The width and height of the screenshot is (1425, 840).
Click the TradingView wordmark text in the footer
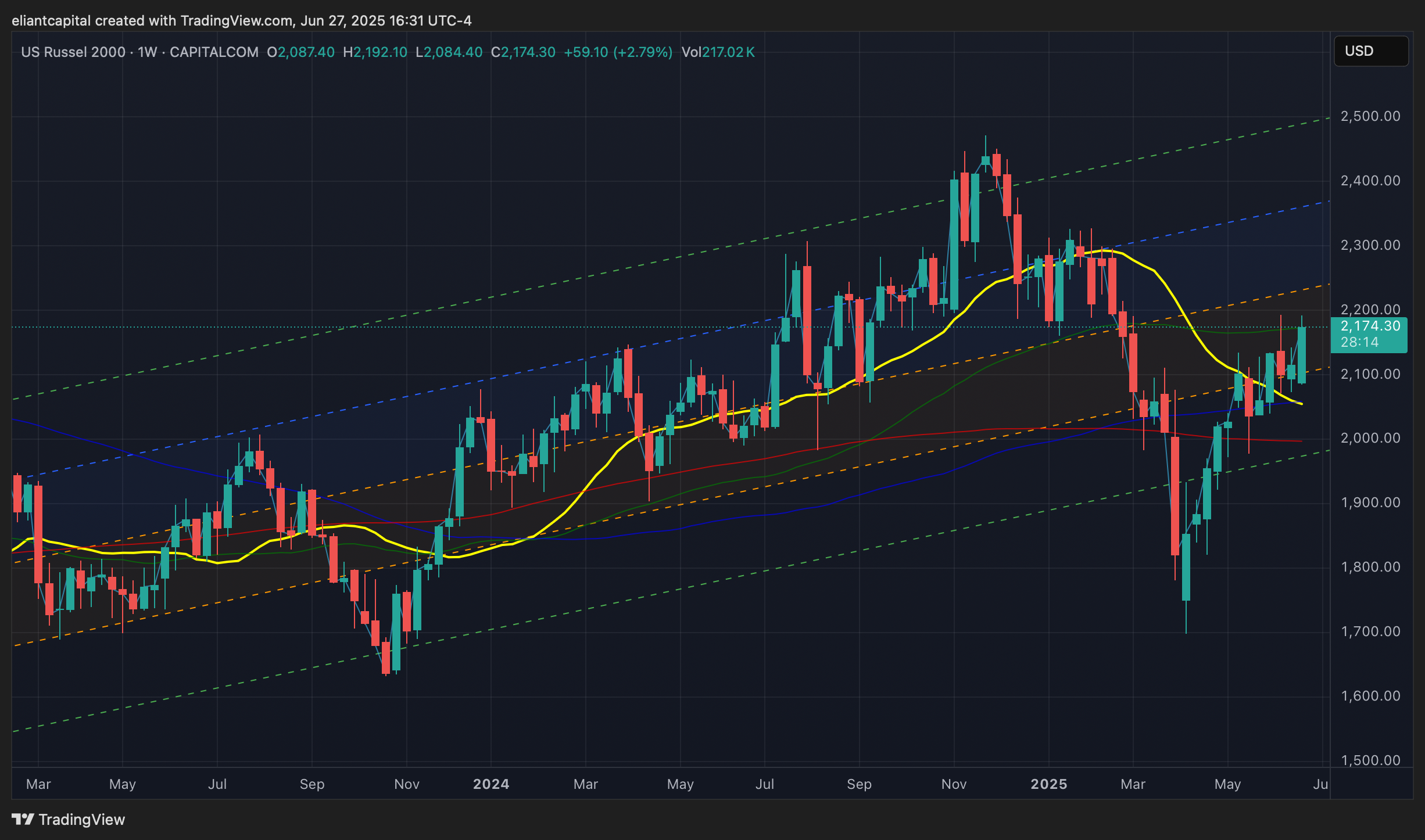coord(82,820)
